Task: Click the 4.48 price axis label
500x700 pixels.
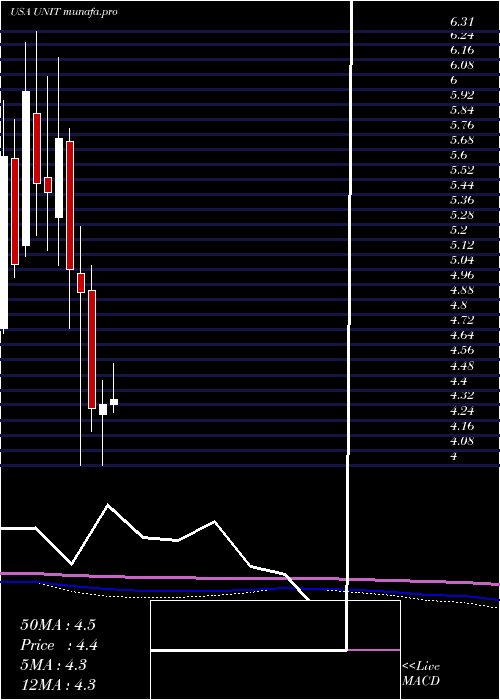Action: (462, 366)
